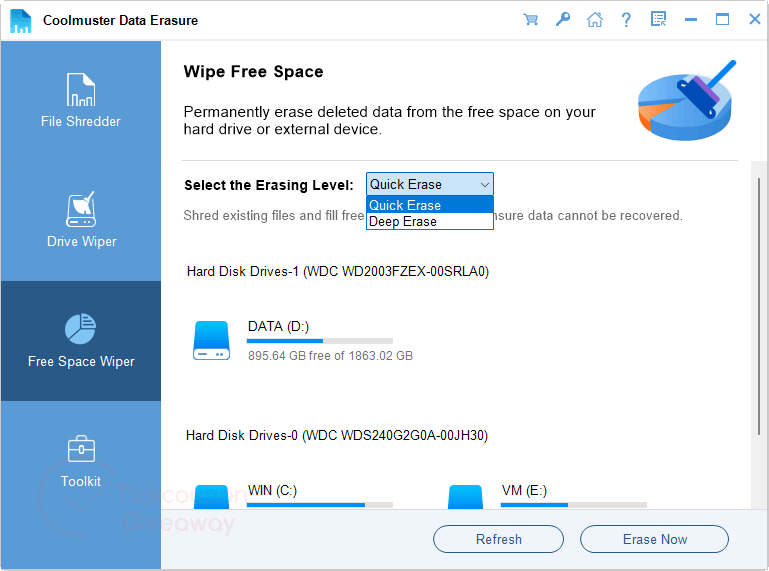Viewport: 769px width, 571px height.
Task: Open registration via the key icon
Action: [562, 19]
